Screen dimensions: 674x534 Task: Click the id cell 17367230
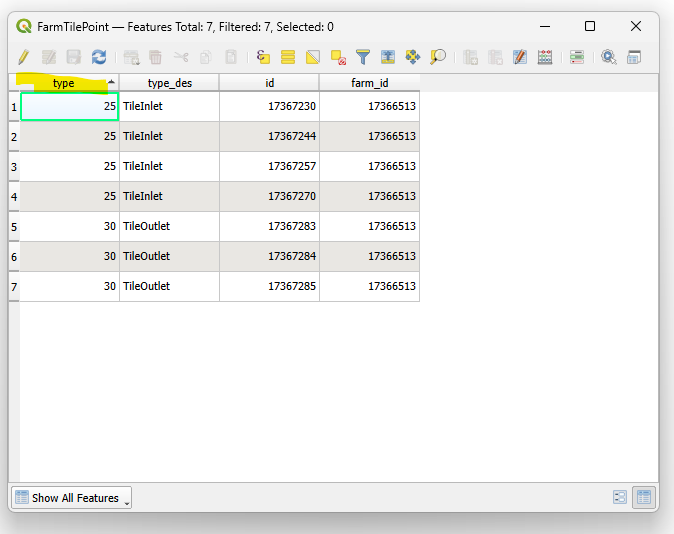(x=270, y=106)
